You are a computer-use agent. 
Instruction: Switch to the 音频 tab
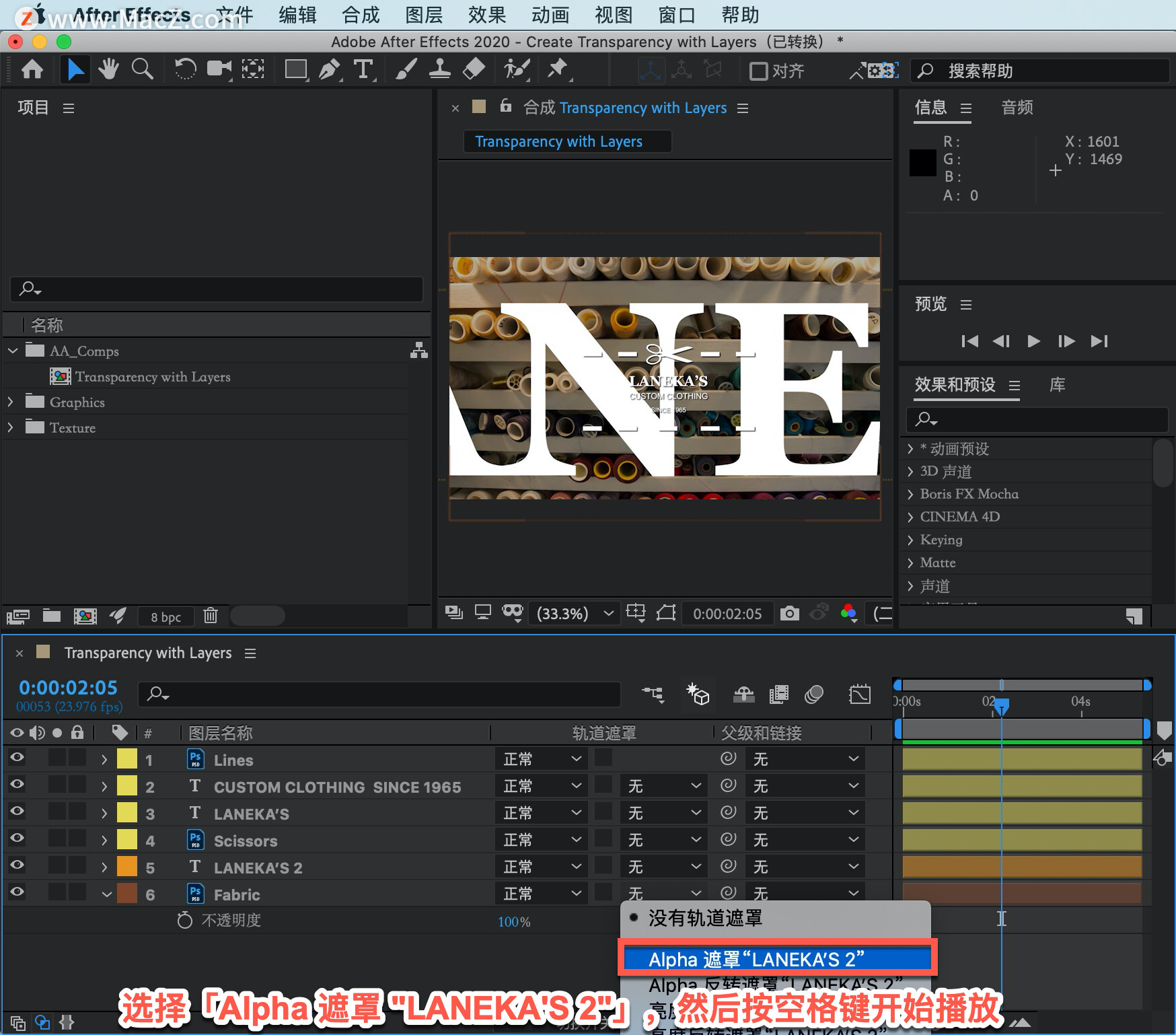pyautogui.click(x=1017, y=108)
